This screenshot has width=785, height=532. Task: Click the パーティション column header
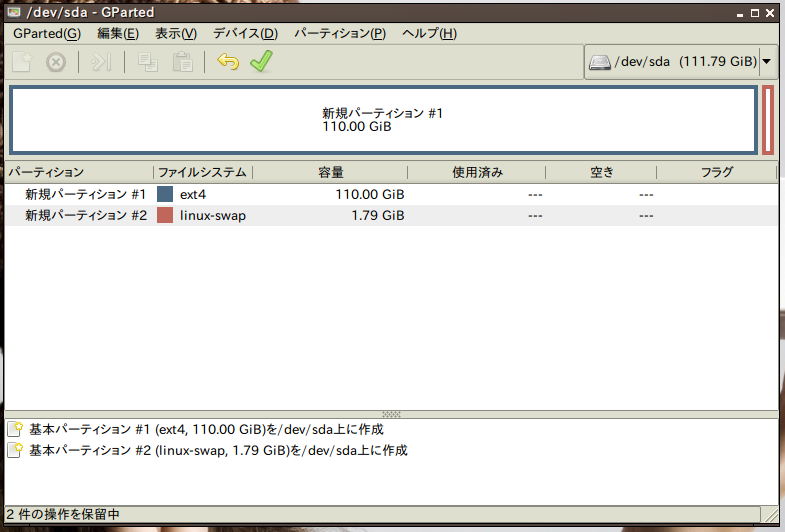point(79,172)
